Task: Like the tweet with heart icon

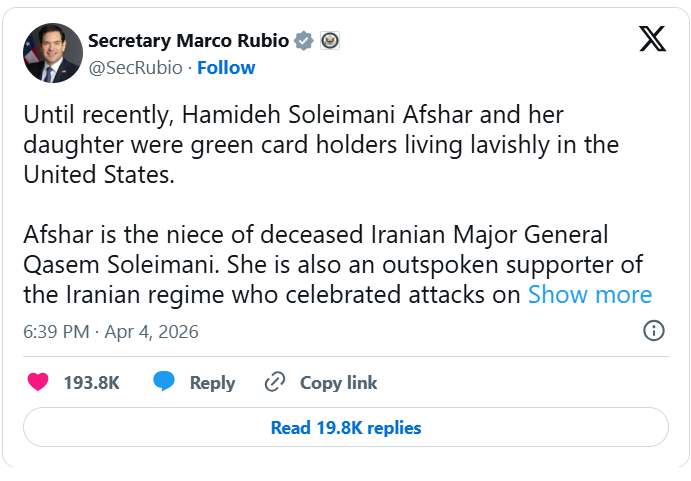Action: (38, 382)
